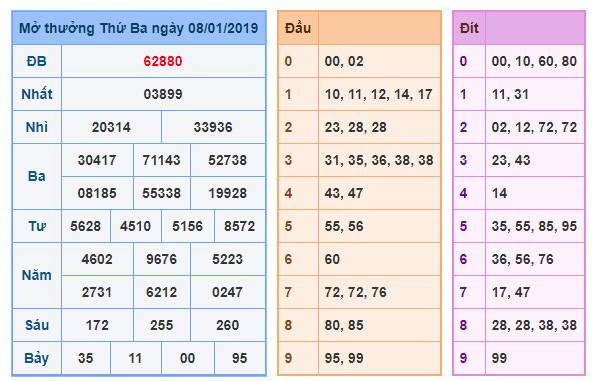The image size is (596, 381).
Task: Click the Bảy row label
Action: coord(36,358)
